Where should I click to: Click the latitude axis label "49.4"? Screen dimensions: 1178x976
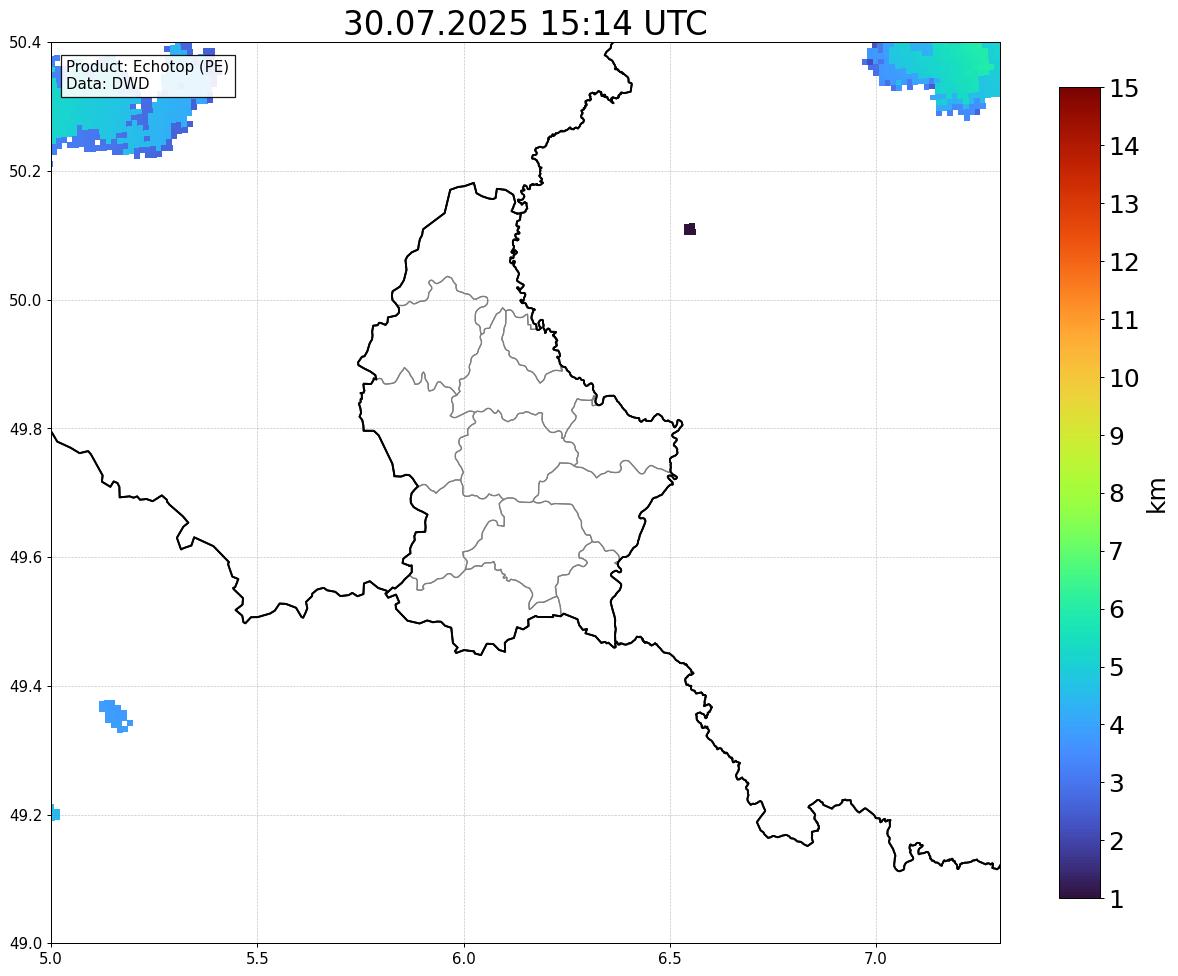(x=25, y=687)
